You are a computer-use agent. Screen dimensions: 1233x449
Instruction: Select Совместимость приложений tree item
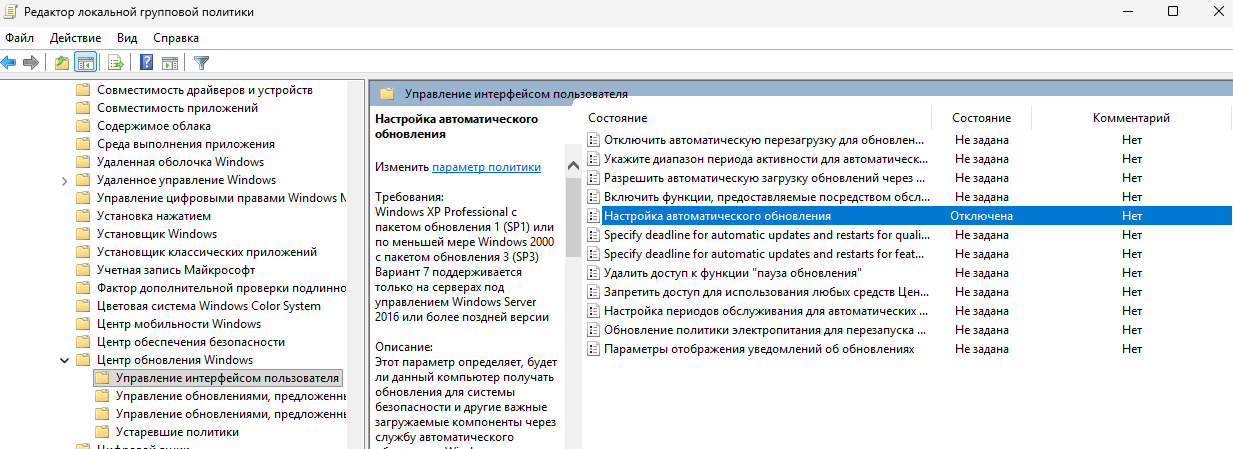(178, 108)
